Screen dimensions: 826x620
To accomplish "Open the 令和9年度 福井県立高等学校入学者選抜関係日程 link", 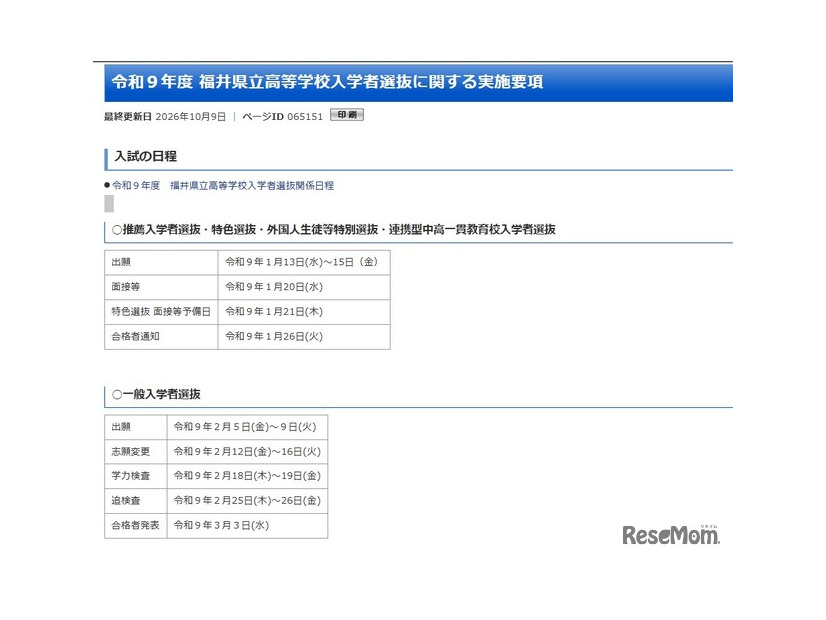I will [x=223, y=185].
